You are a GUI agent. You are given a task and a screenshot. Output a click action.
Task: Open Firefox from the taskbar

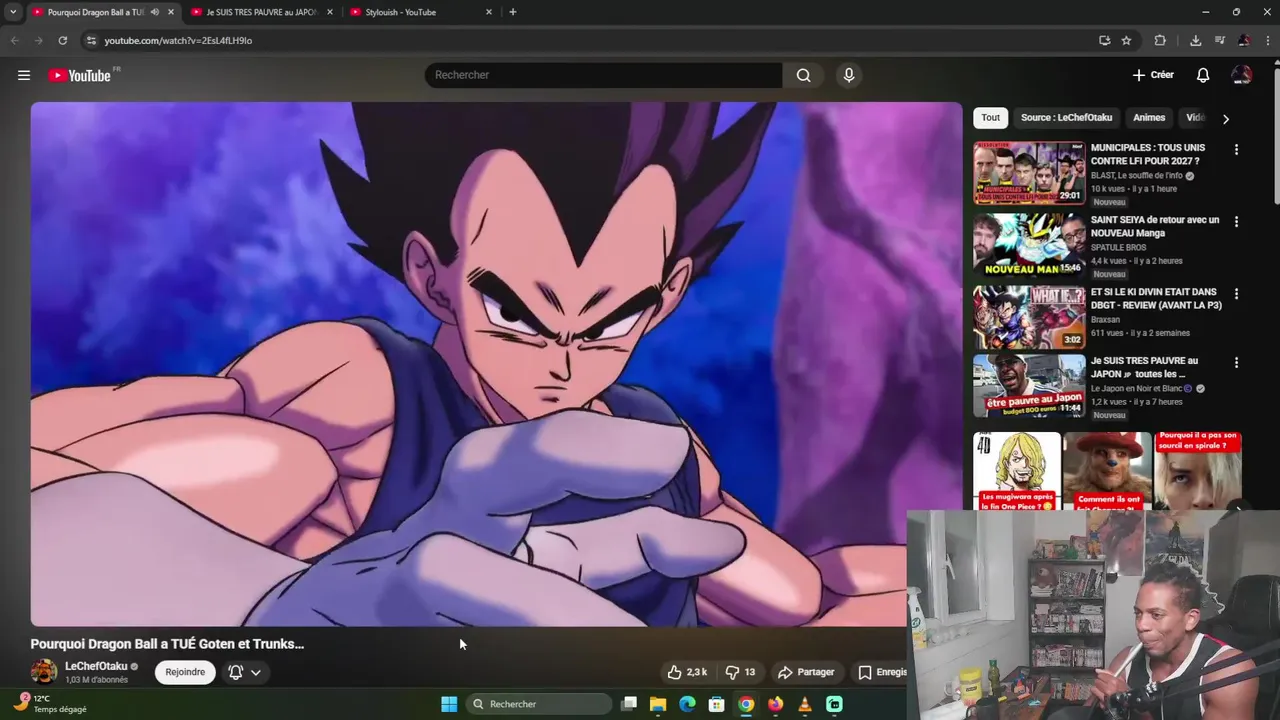(x=775, y=704)
